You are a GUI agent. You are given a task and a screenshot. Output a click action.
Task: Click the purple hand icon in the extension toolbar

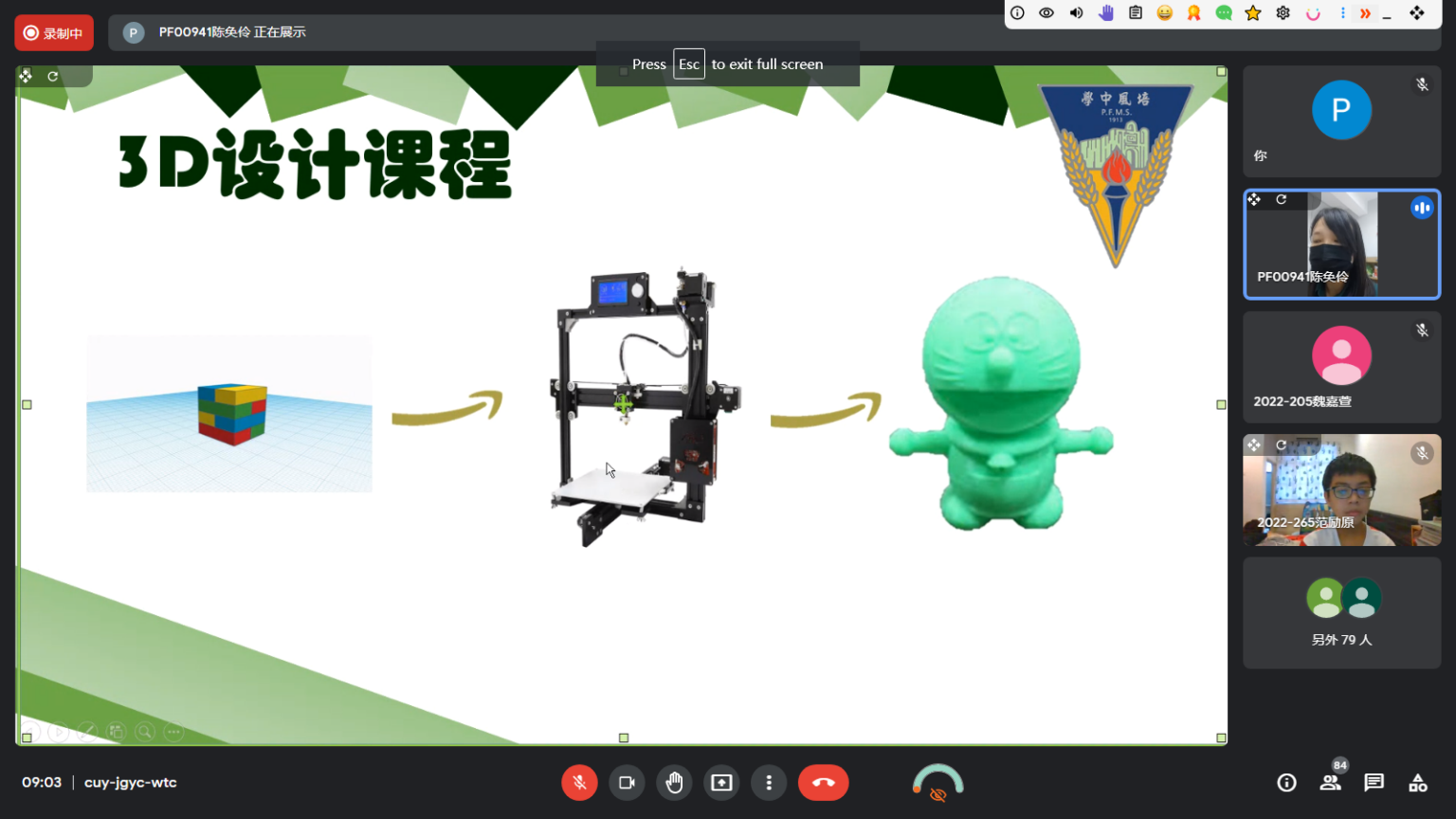coord(1105,13)
